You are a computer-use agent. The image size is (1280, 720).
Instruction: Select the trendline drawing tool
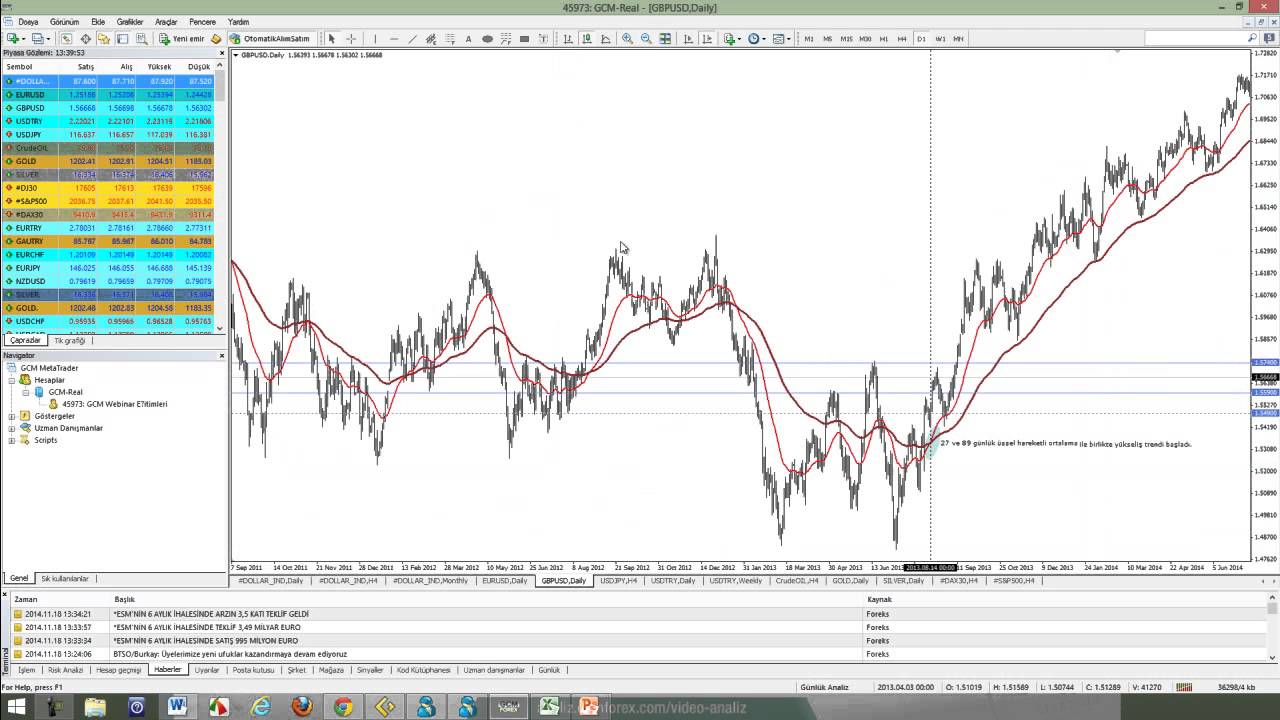[412, 39]
